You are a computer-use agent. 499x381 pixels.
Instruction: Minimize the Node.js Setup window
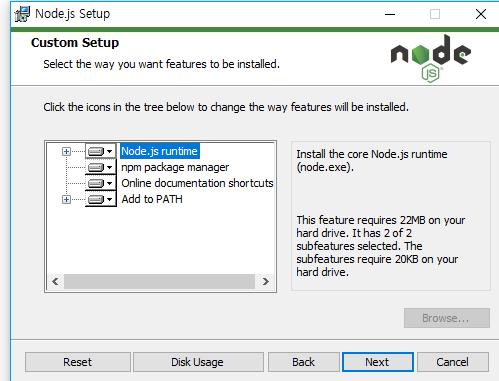[x=390, y=14]
